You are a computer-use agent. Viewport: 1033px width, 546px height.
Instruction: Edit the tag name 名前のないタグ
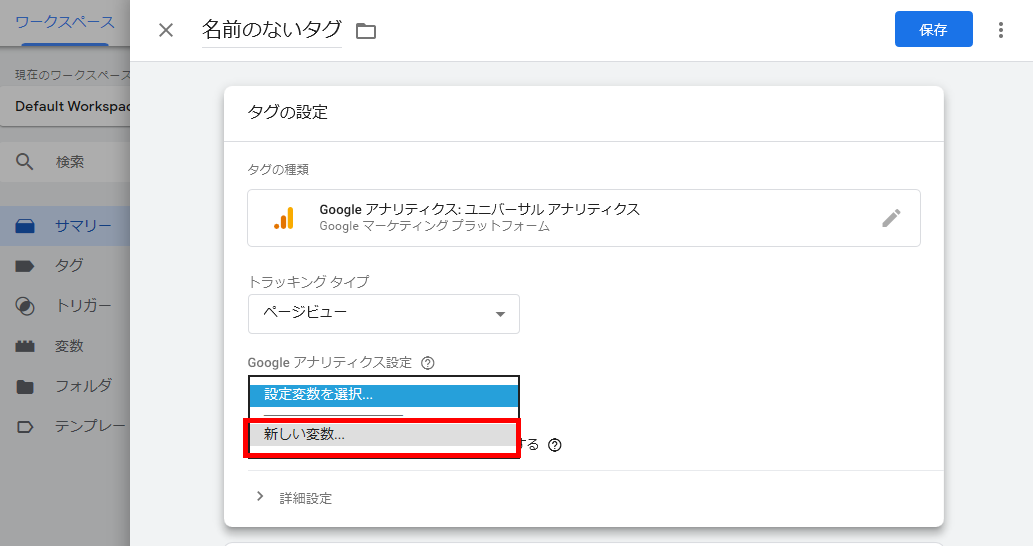click(271, 30)
